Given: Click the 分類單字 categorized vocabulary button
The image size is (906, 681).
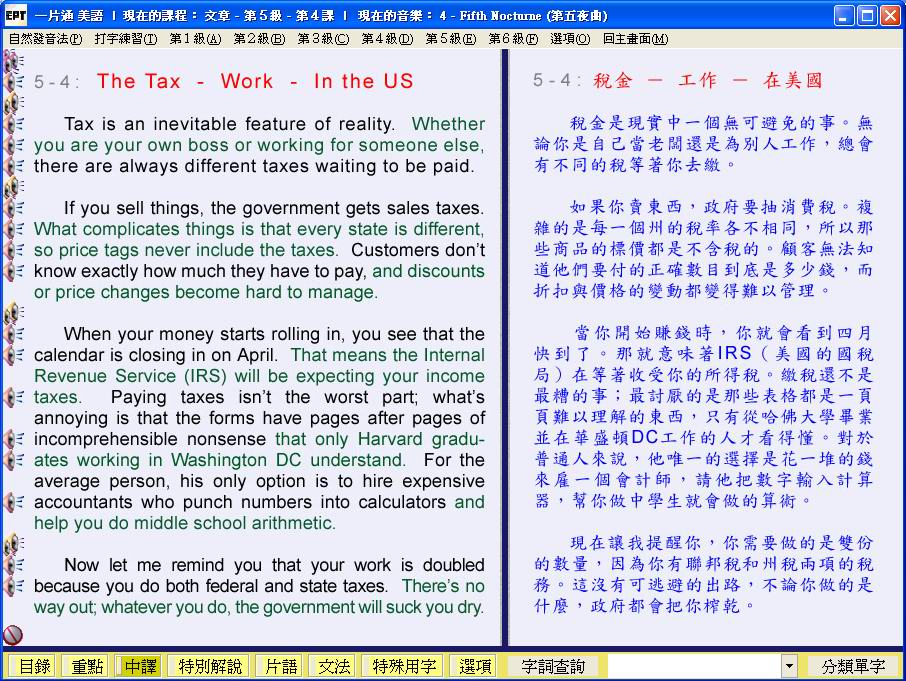Looking at the screenshot, I should coord(853,666).
